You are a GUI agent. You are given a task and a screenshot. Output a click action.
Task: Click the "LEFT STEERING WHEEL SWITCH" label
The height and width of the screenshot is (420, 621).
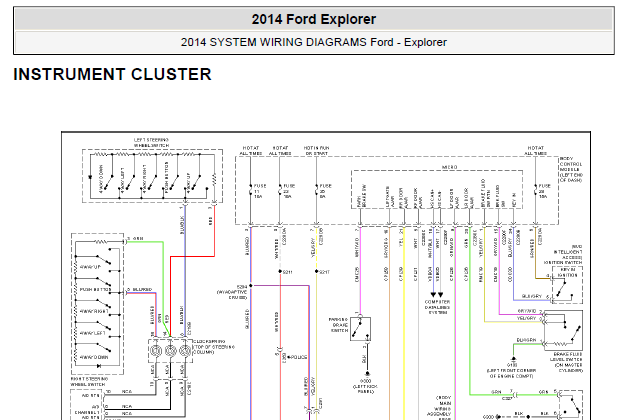[x=151, y=143]
